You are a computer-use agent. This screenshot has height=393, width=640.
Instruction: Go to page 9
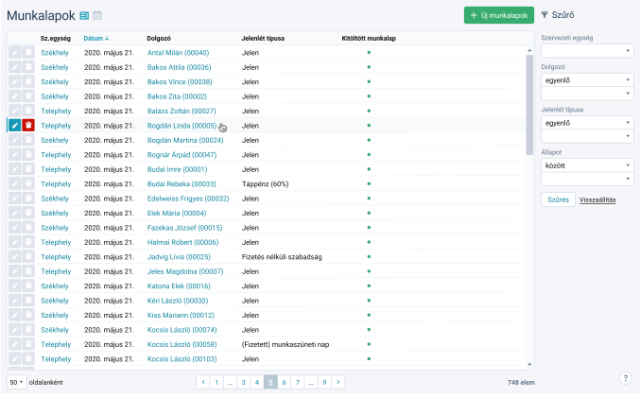tap(324, 382)
